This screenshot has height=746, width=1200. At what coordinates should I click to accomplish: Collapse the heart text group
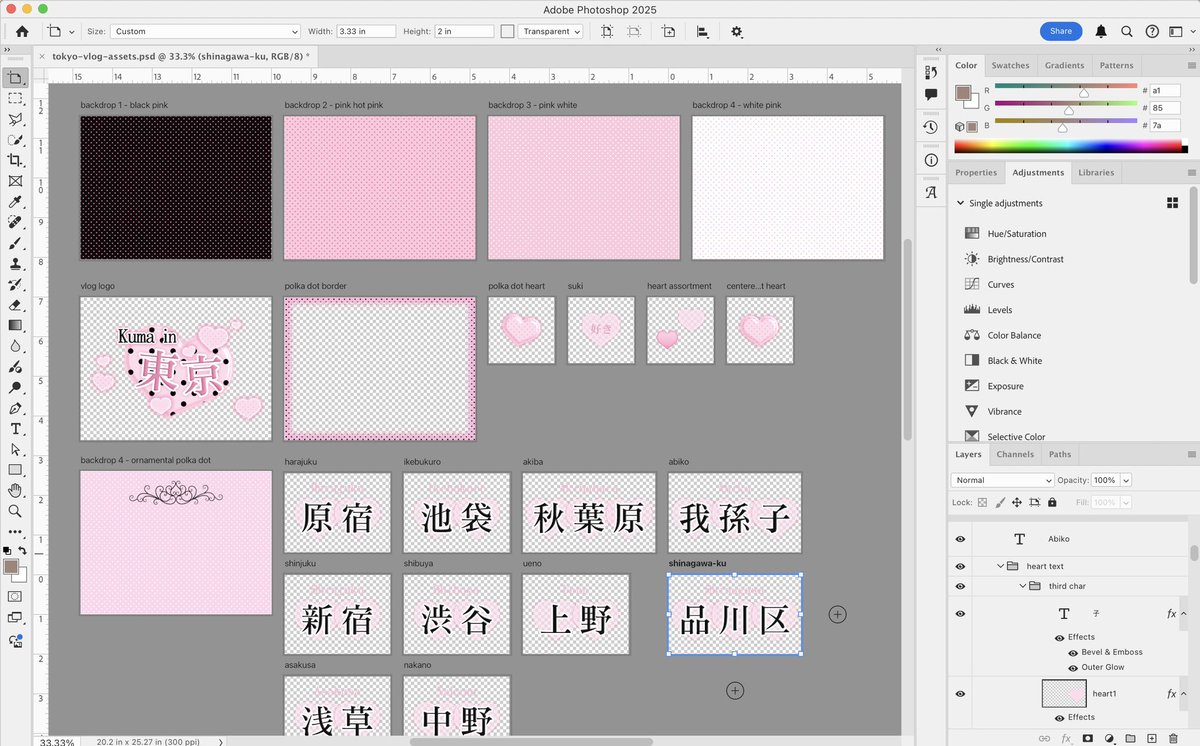pyautogui.click(x=1000, y=566)
